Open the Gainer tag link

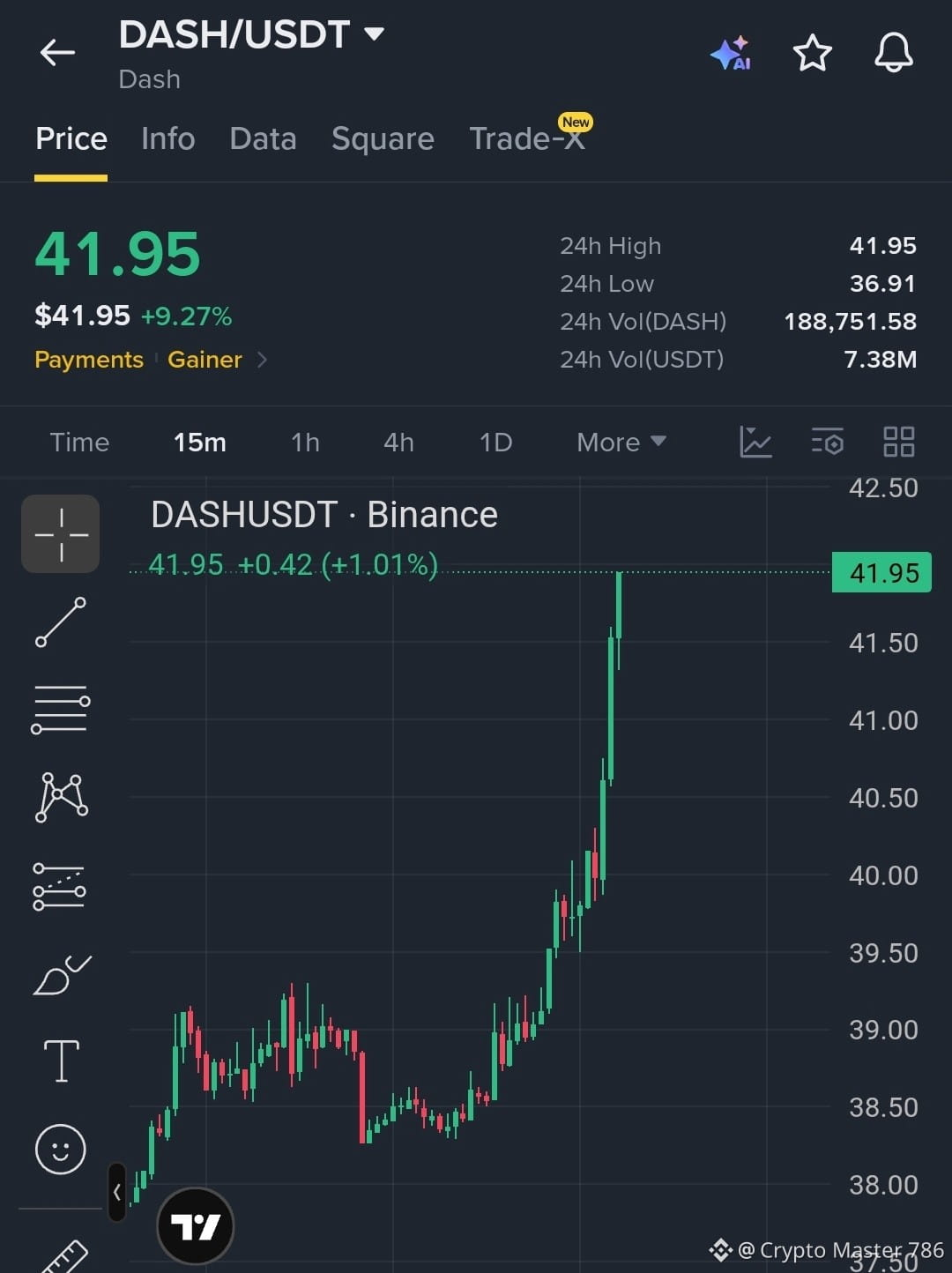point(205,360)
